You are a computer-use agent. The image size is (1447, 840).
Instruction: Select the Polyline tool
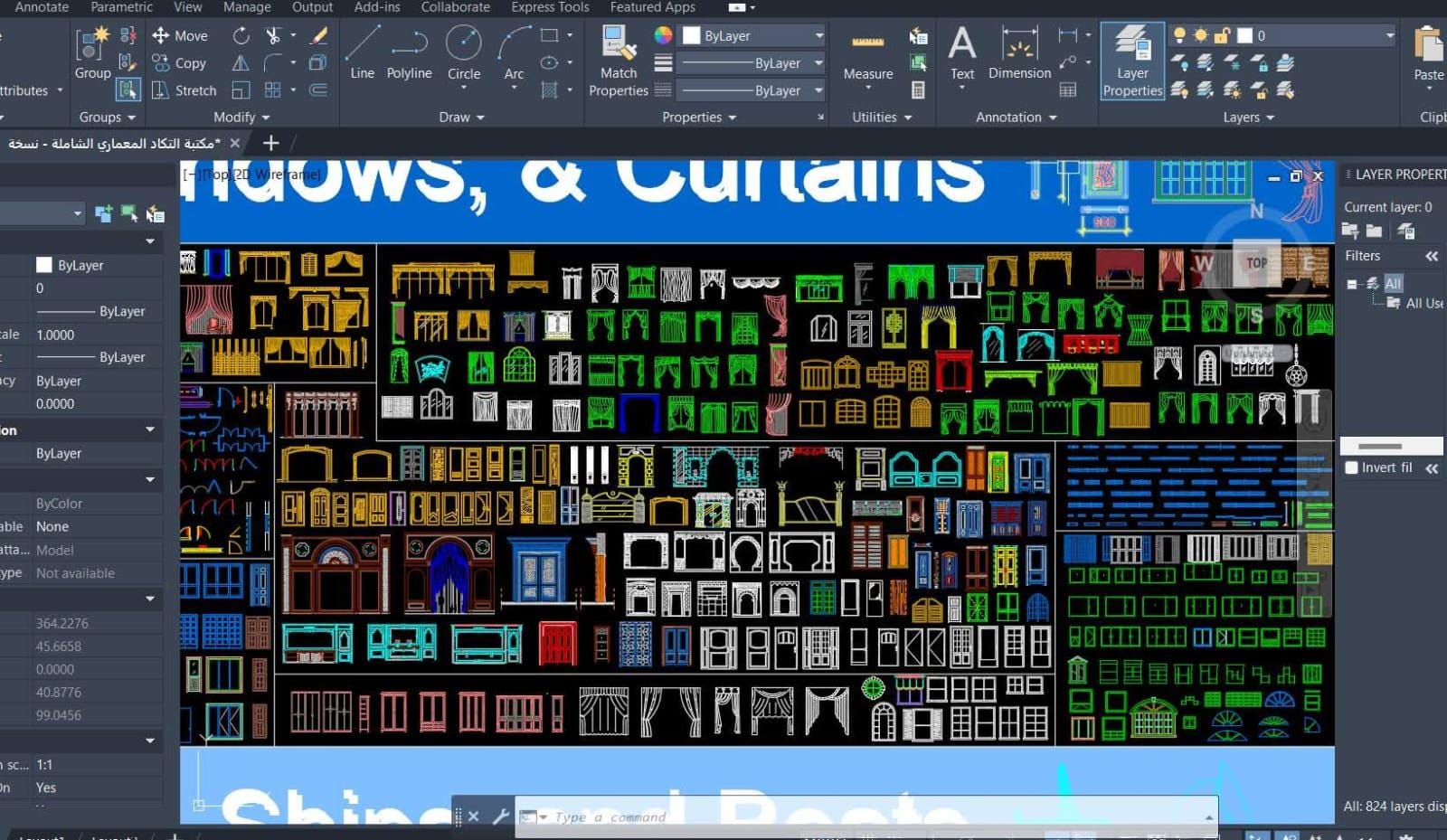(409, 52)
